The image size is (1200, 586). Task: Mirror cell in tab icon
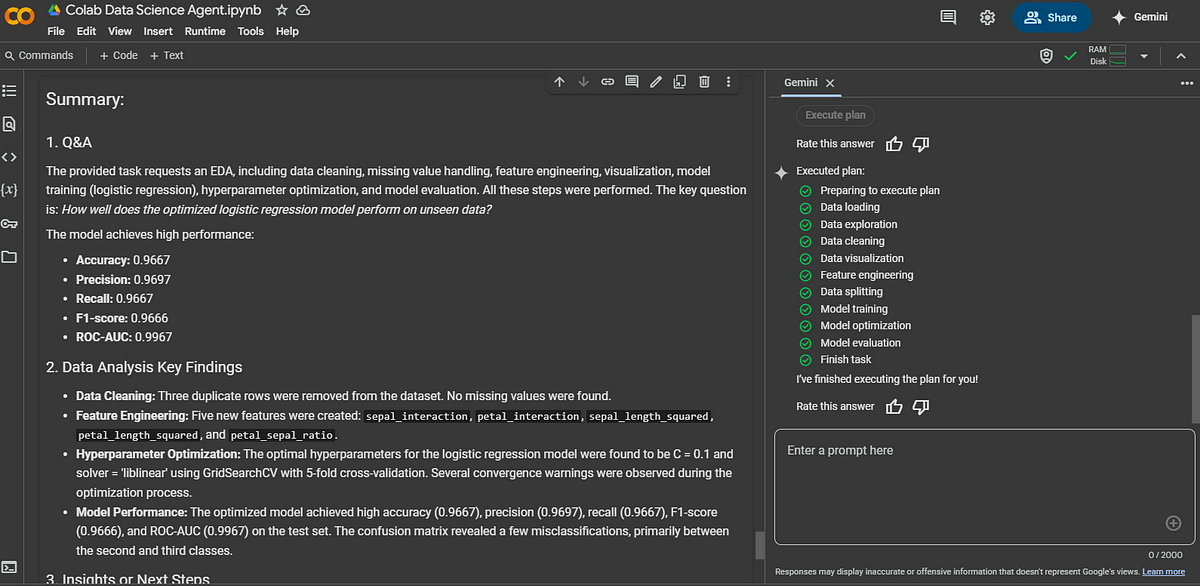pos(680,82)
